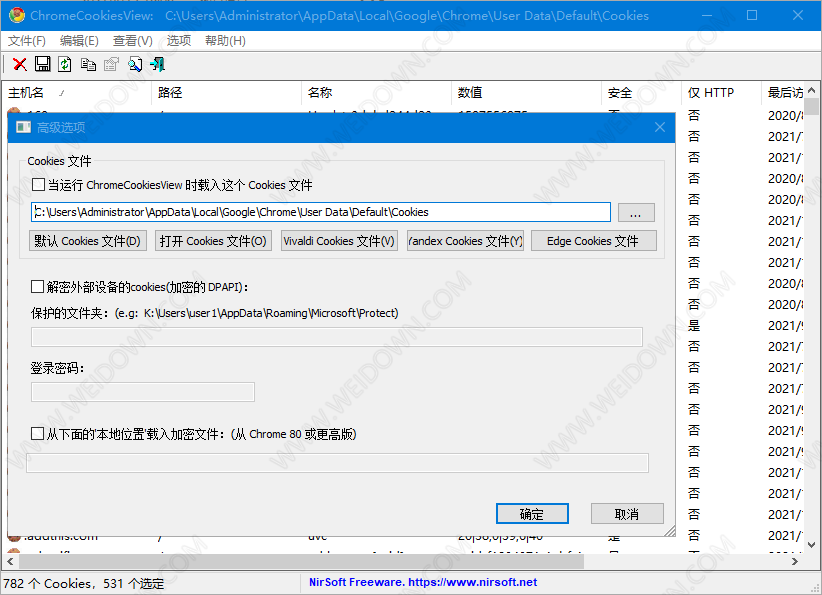822x595 pixels.
Task: Check the 从下面的'本地位置'载入加密文件 checkbox
Action: (37, 434)
